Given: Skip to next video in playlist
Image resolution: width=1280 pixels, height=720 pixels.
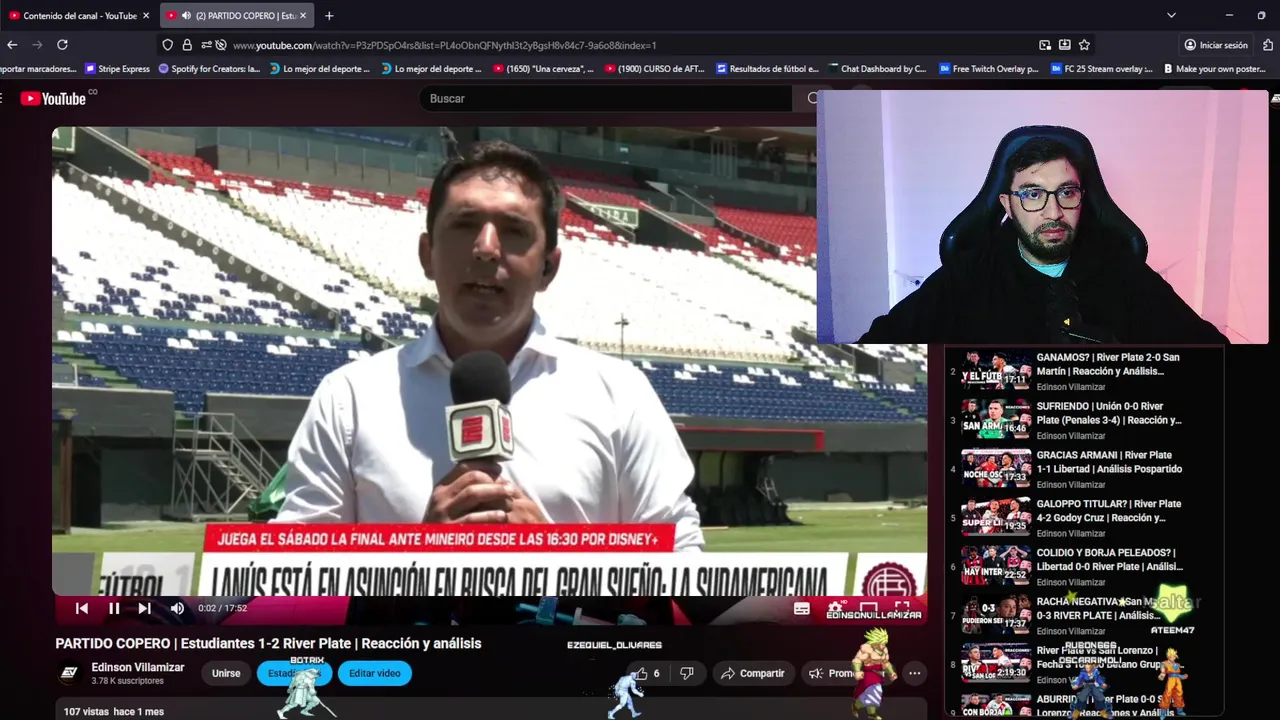Looking at the screenshot, I should [145, 608].
